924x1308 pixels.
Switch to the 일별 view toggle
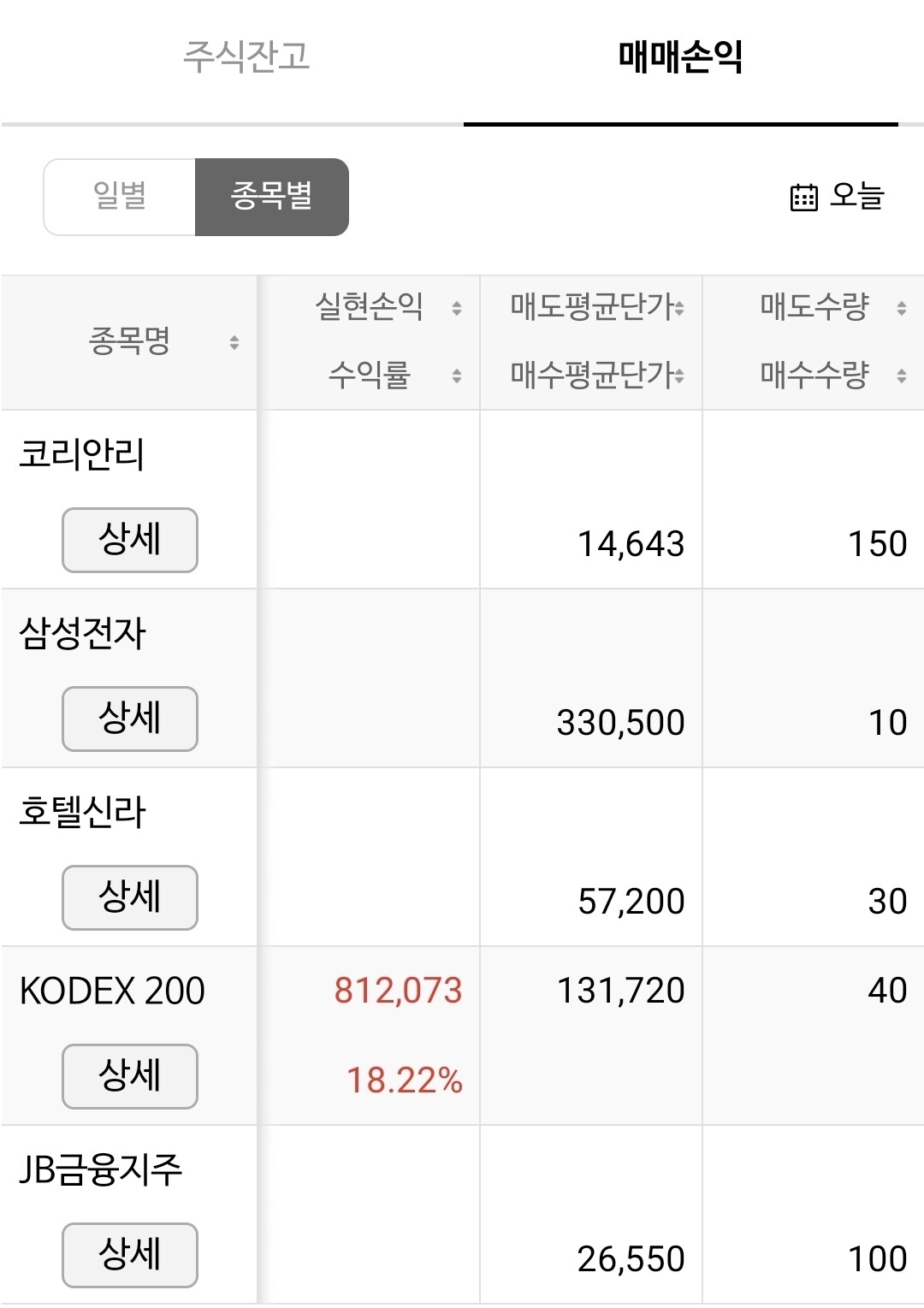coord(120,197)
